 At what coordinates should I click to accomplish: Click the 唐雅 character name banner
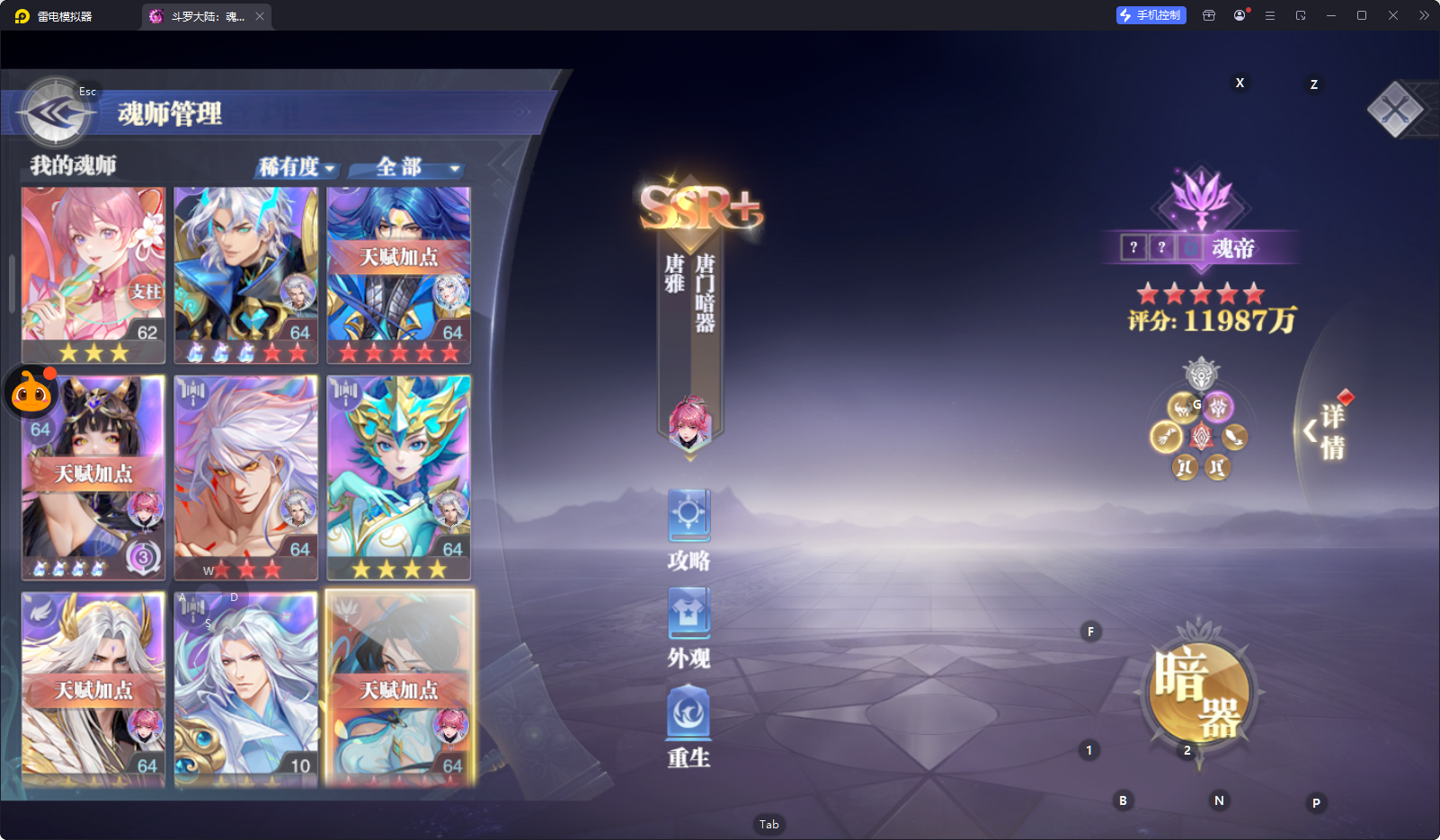(x=675, y=274)
